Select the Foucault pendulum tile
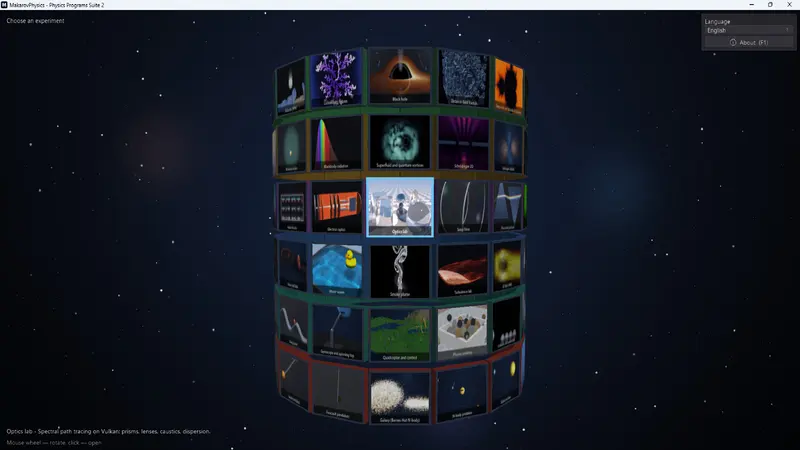This screenshot has width=800, height=450. 338,392
